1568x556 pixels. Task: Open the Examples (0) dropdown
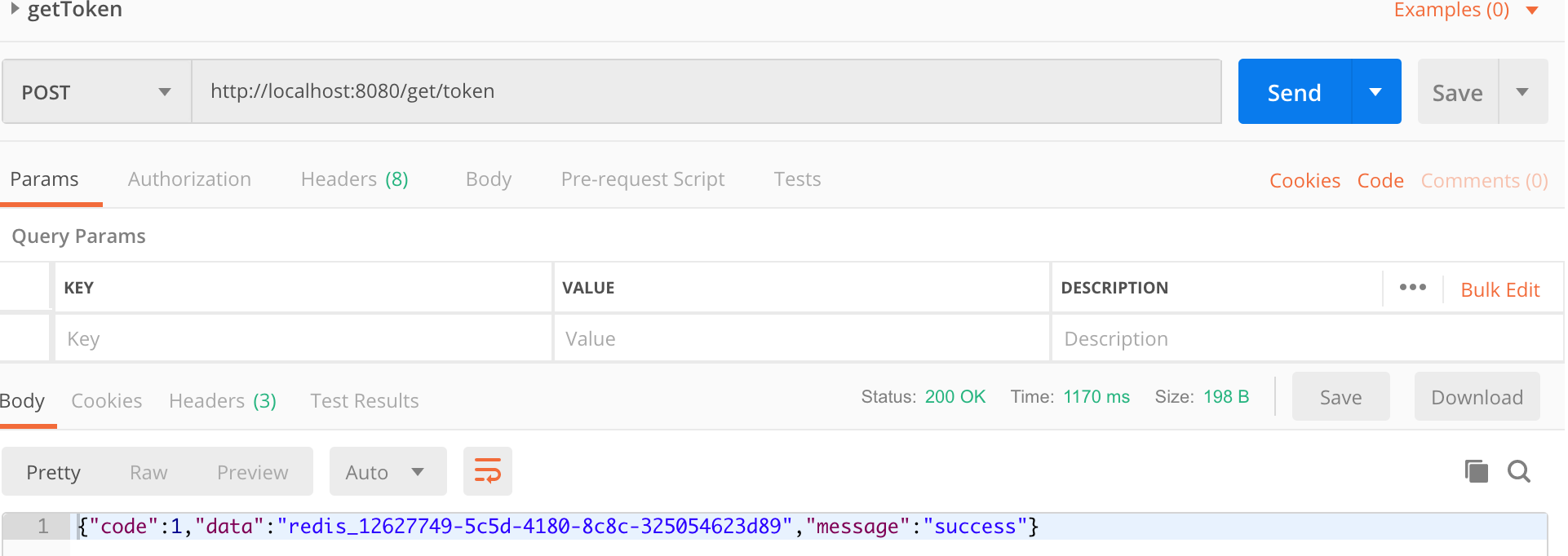coord(1464,10)
